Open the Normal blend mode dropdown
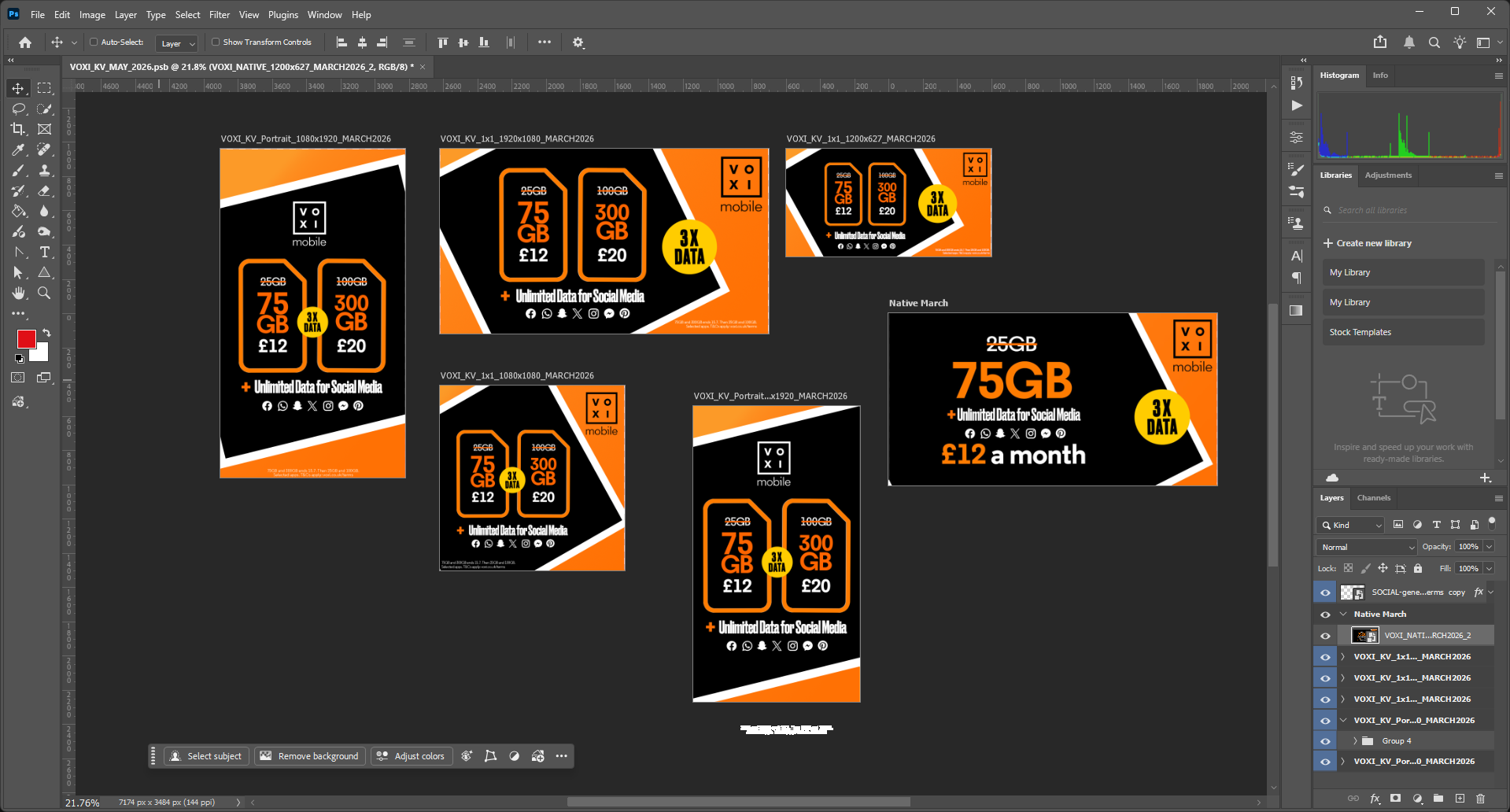Image resolution: width=1510 pixels, height=812 pixels. [1367, 547]
